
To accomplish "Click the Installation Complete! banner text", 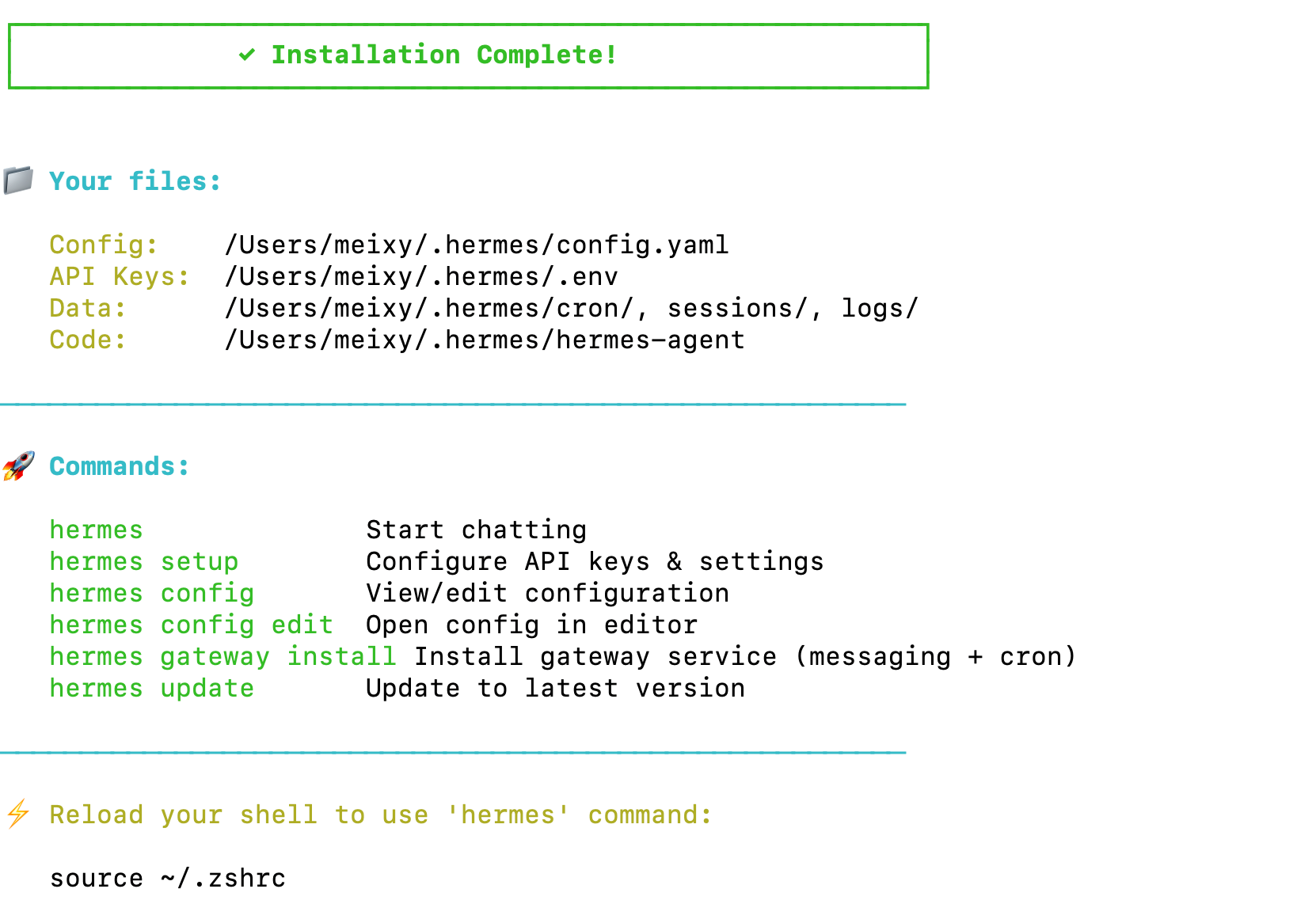I will coord(444,55).
